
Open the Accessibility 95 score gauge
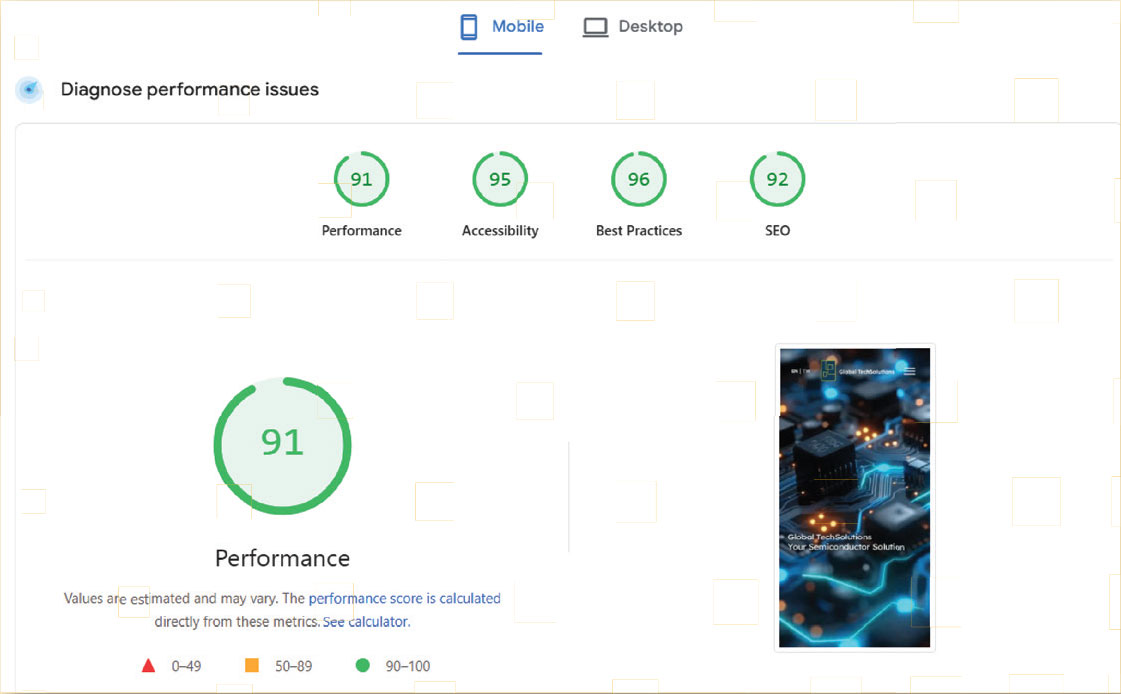[500, 180]
